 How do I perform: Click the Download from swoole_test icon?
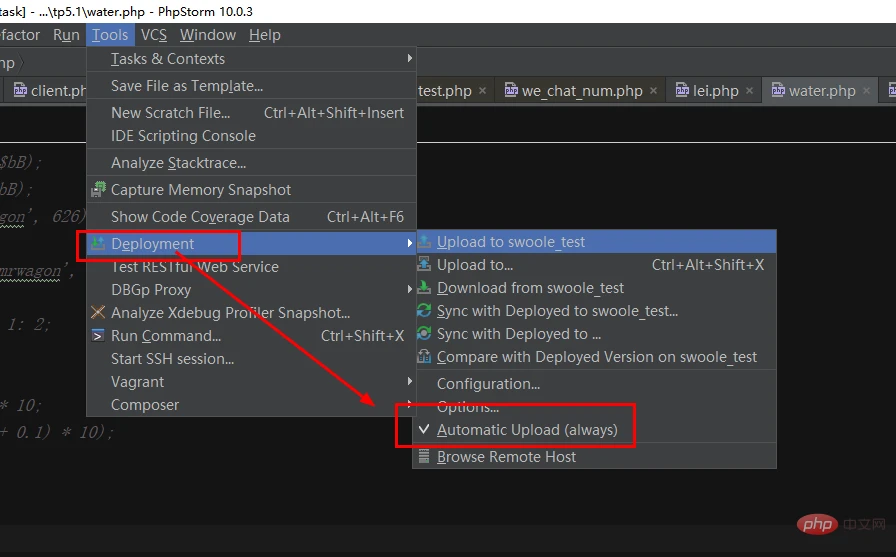click(424, 288)
